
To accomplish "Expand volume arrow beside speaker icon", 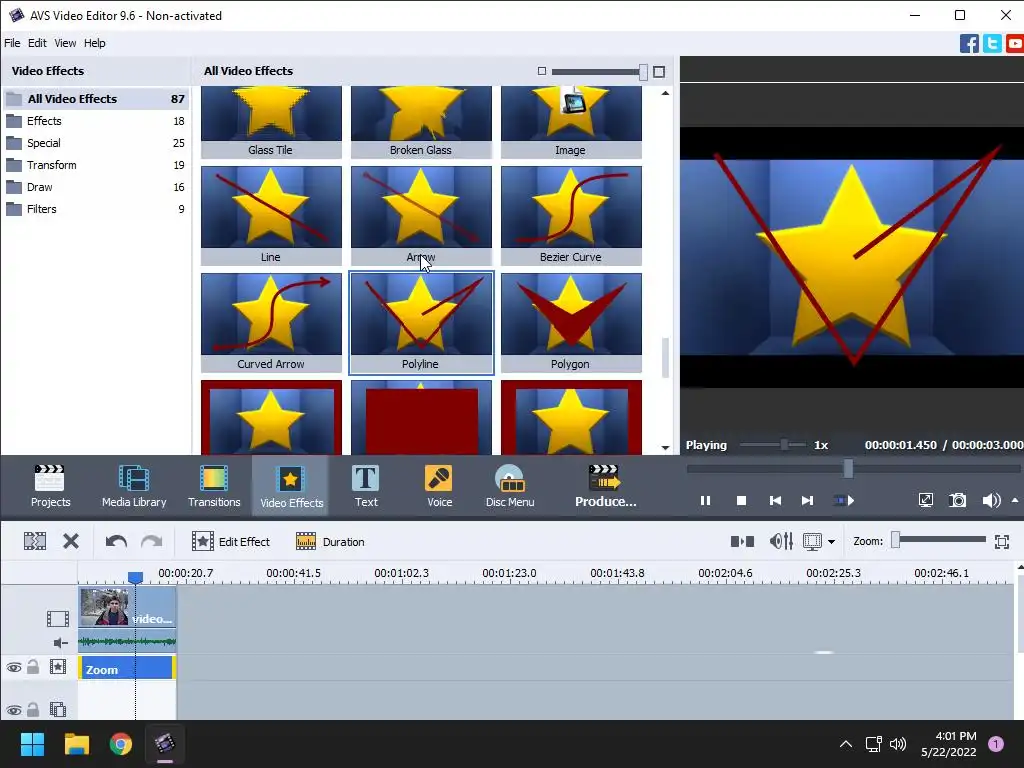I will click(1015, 501).
